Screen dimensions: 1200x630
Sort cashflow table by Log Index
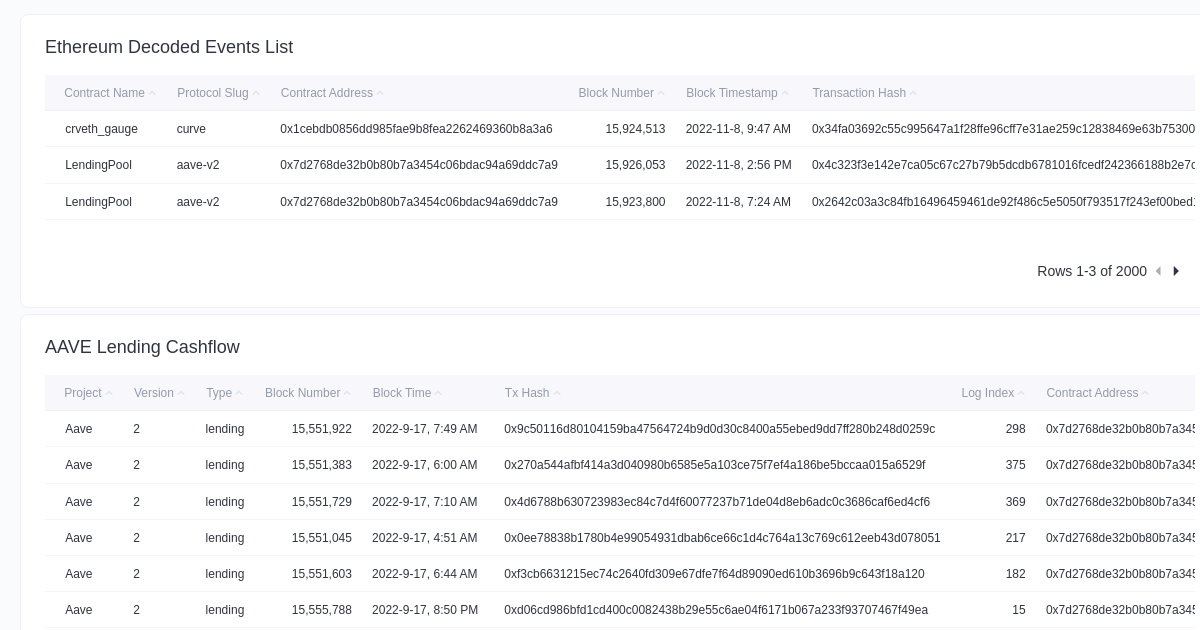pos(988,393)
